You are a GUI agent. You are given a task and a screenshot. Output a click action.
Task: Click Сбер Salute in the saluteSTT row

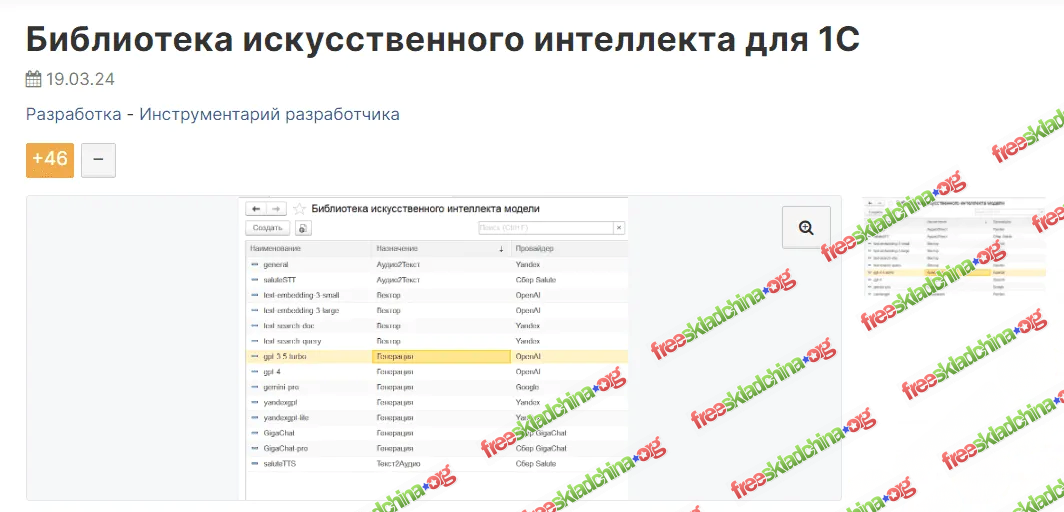tap(535, 279)
